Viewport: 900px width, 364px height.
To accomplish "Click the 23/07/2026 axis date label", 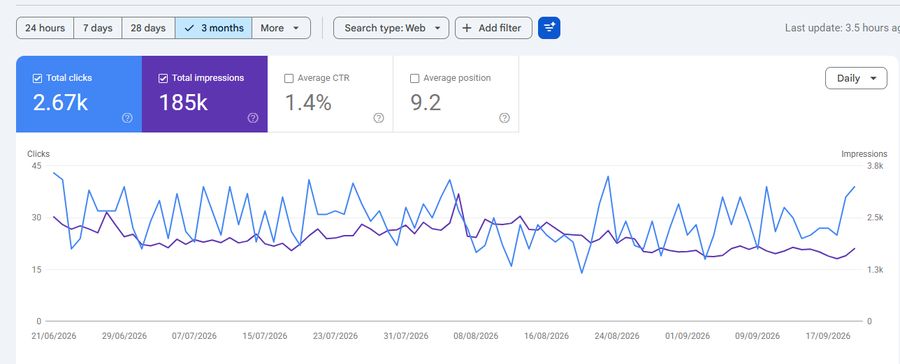I will [335, 336].
